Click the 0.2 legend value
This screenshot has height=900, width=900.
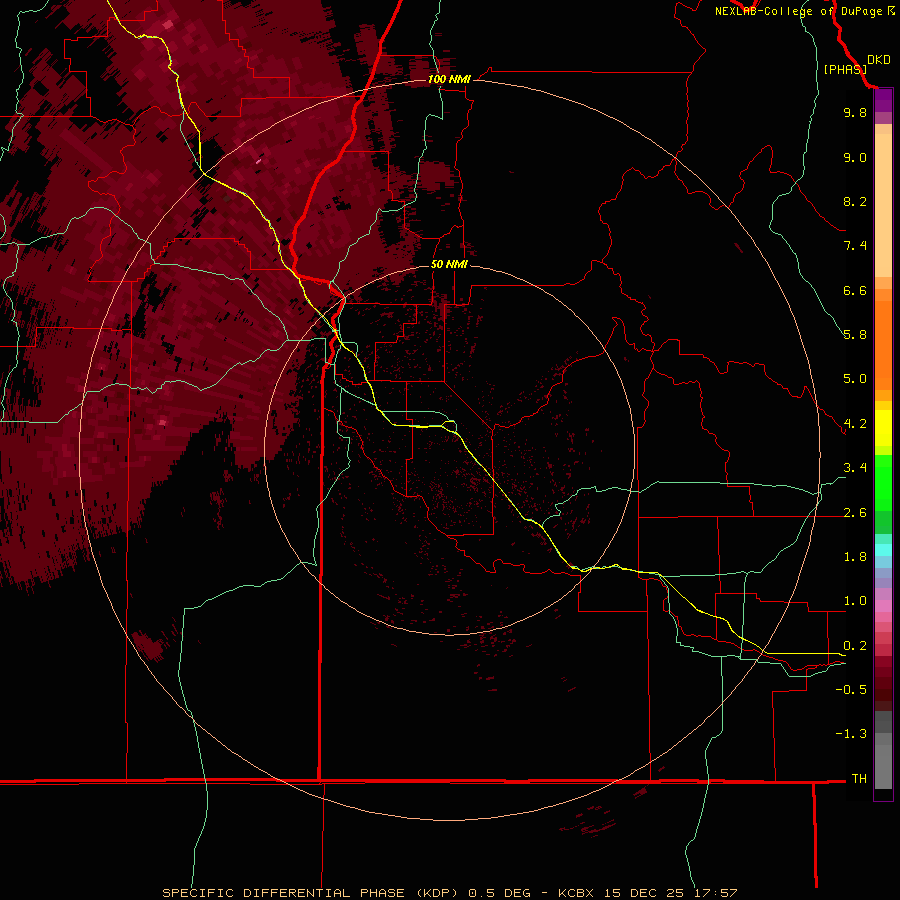point(855,646)
